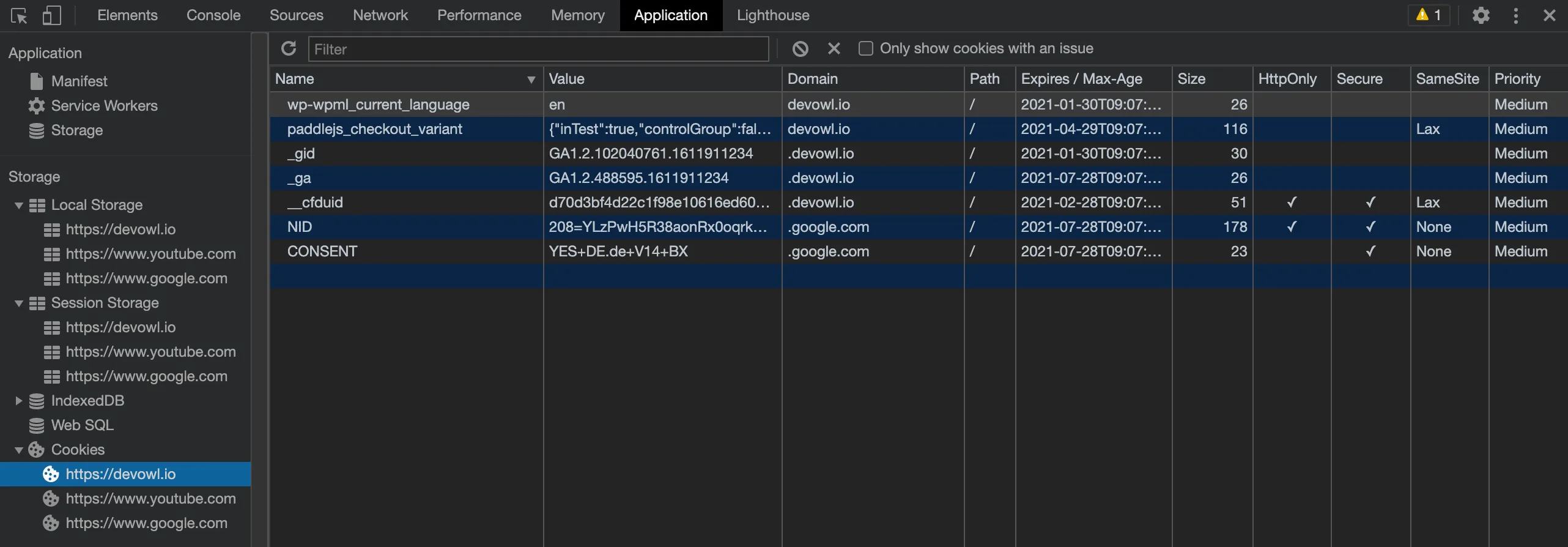This screenshot has width=1568, height=547.
Task: Open Service Workers in the sidebar
Action: tap(104, 106)
